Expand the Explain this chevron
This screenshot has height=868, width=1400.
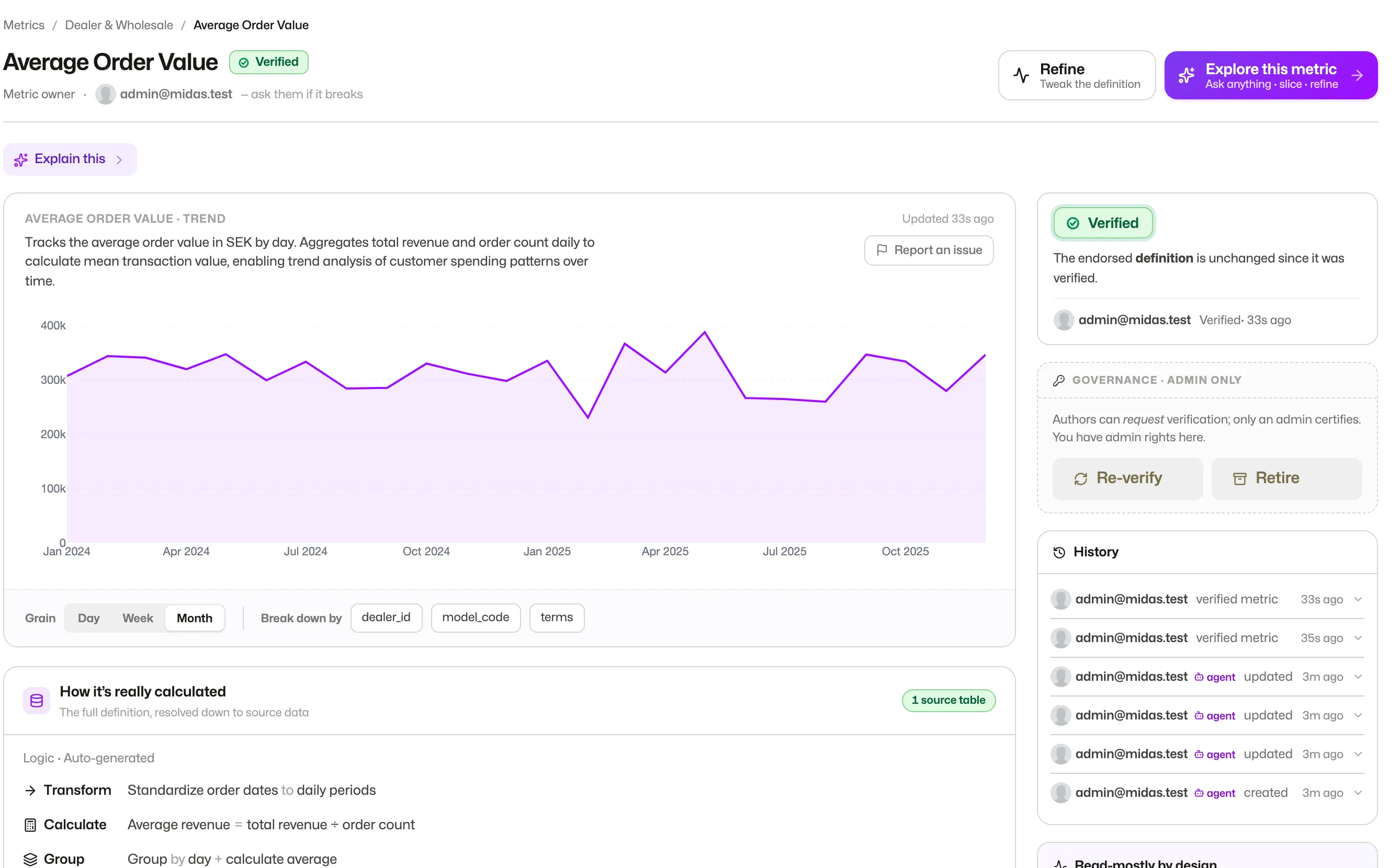click(x=119, y=159)
